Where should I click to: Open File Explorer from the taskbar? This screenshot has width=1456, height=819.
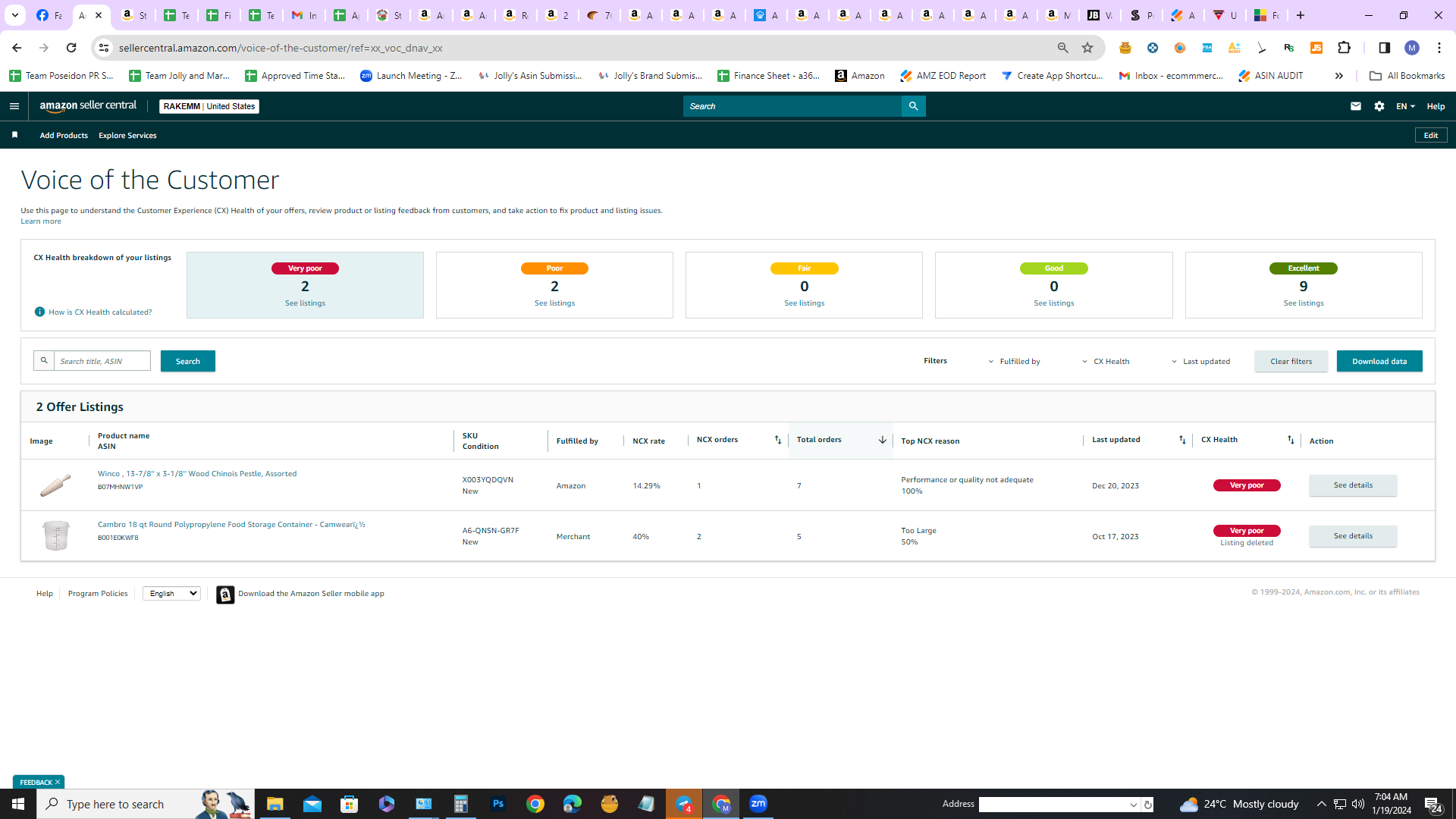(x=275, y=804)
